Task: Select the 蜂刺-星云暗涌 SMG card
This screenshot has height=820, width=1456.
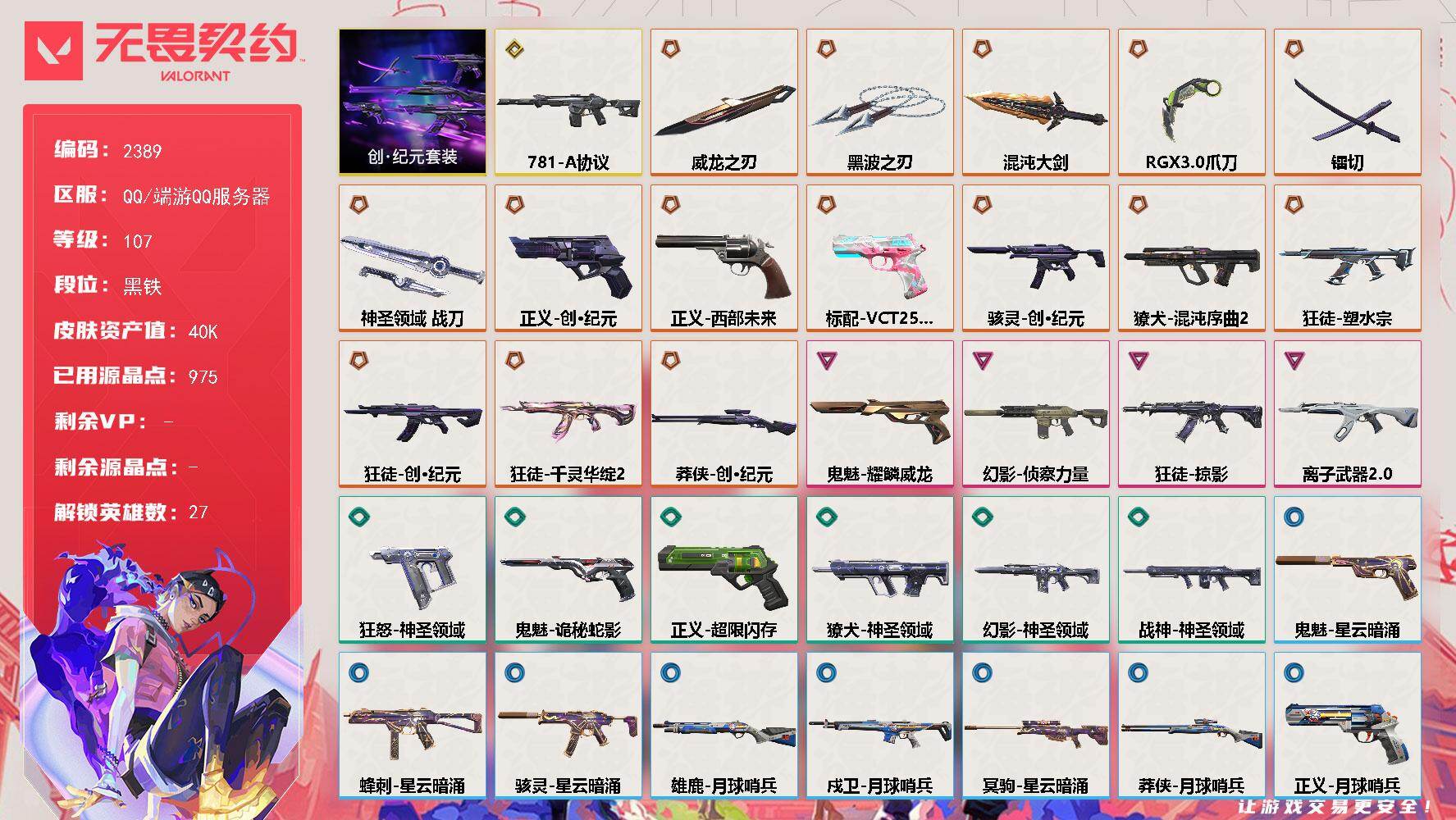Action: point(413,725)
